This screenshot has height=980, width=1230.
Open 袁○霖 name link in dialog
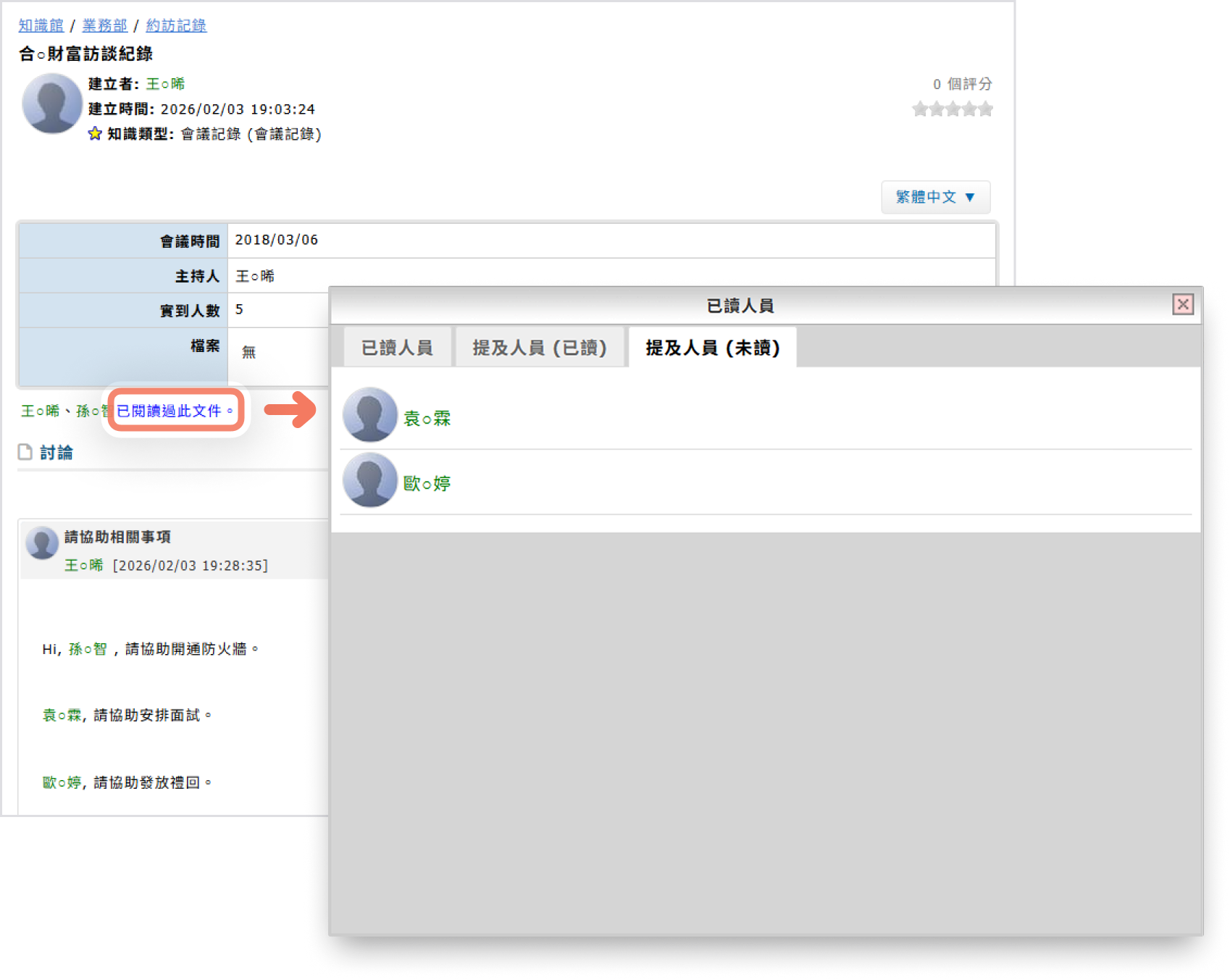coord(427,418)
